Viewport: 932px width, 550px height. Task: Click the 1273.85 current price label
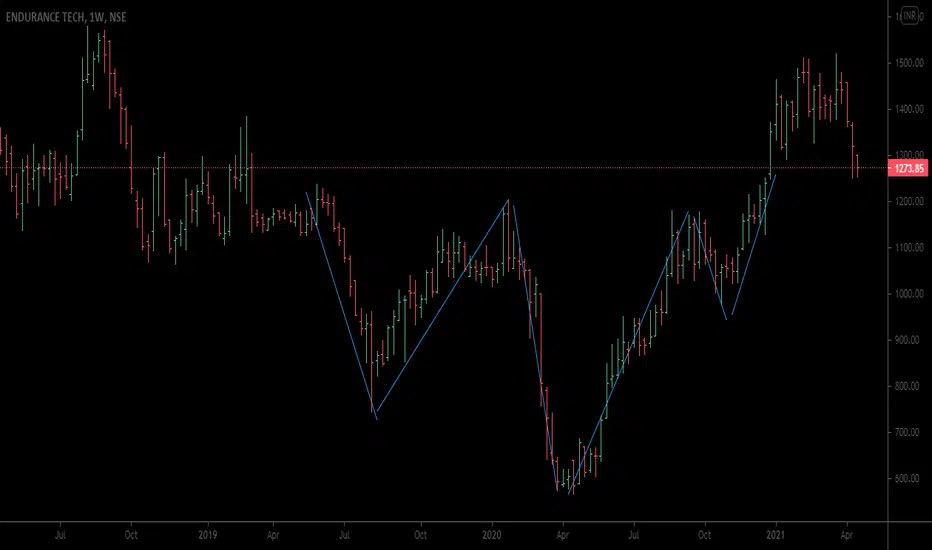pyautogui.click(x=909, y=168)
